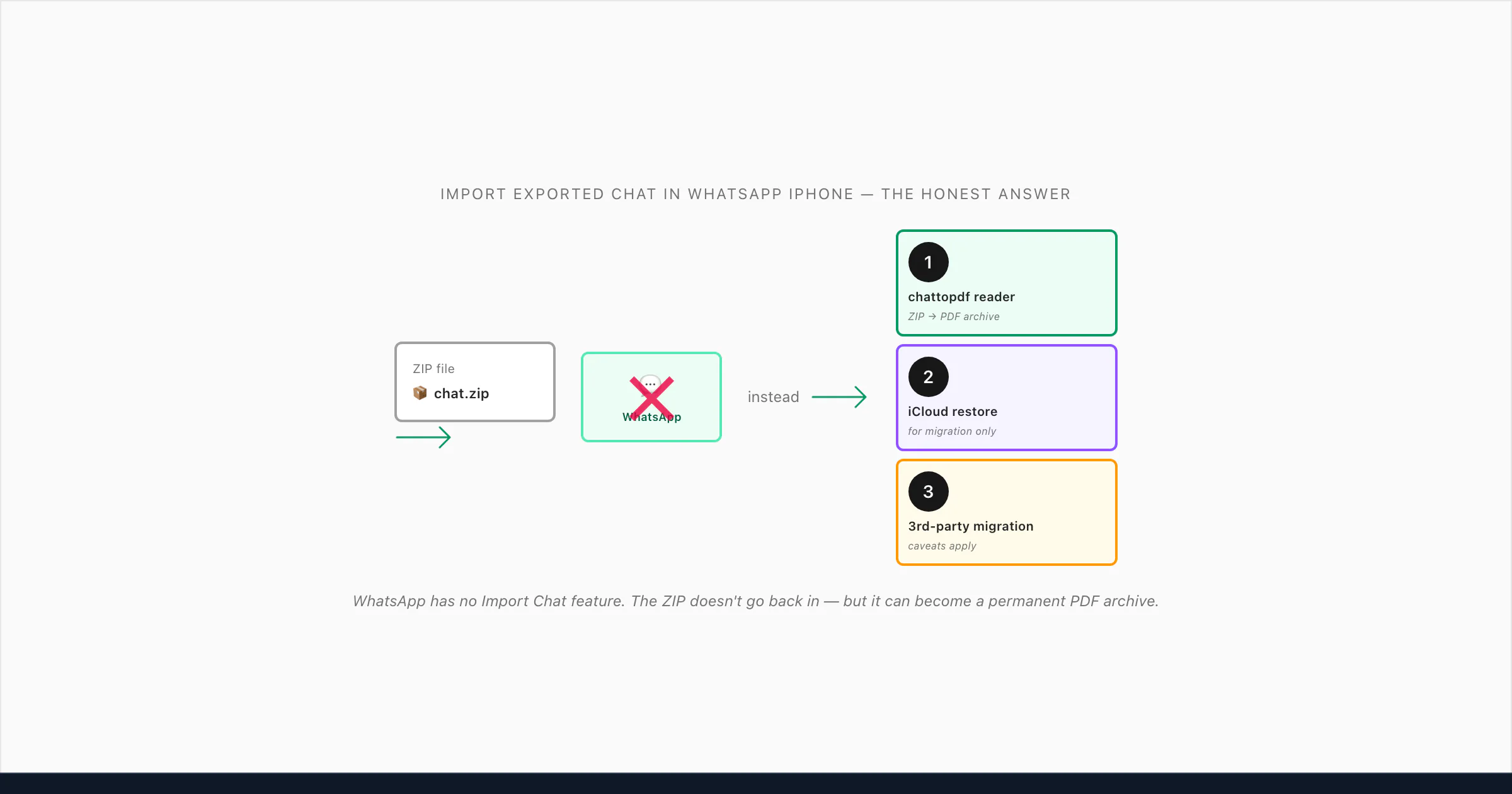Click the 'ZIP file' label
Viewport: 1512px width, 794px height.
pyautogui.click(x=433, y=369)
